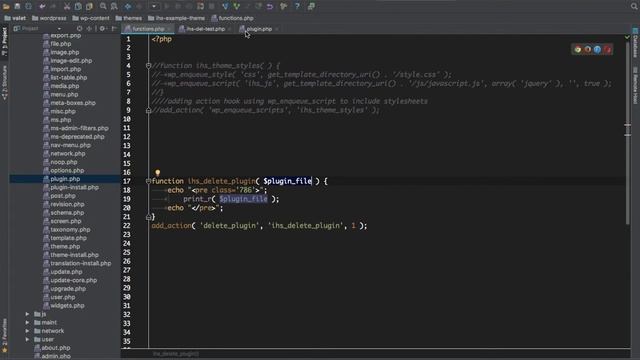Open the file in Chrome browser icon
This screenshot has height=360, width=640.
click(578, 49)
